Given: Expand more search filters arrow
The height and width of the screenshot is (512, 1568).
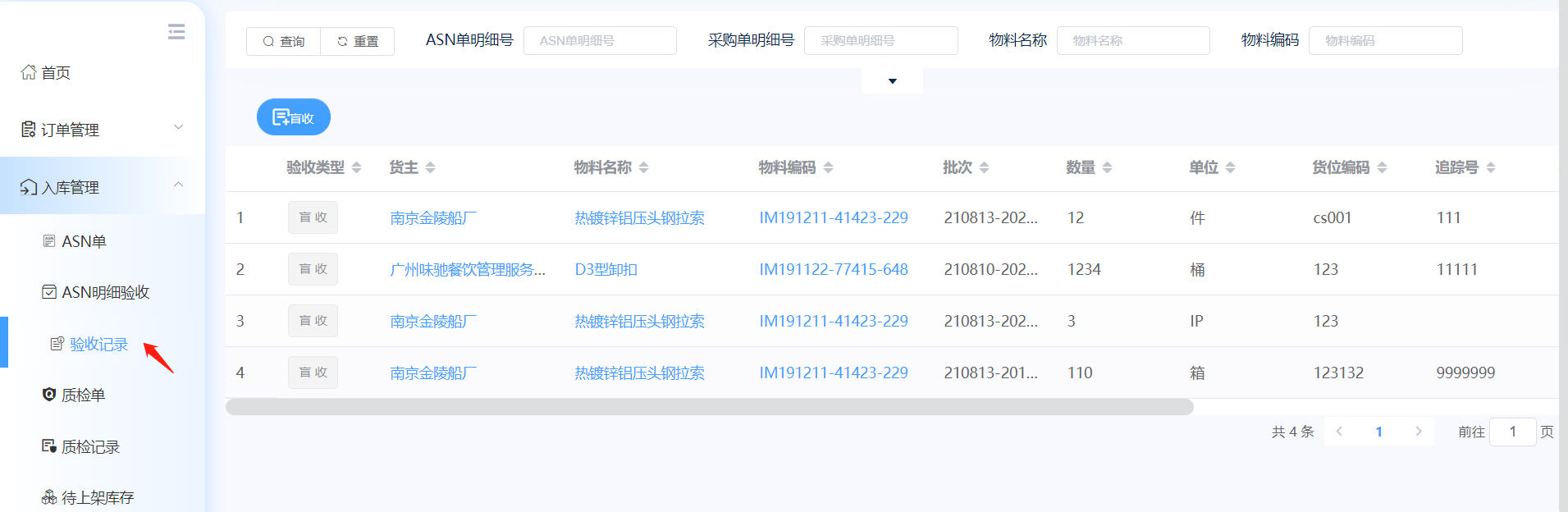Looking at the screenshot, I should tap(892, 81).
